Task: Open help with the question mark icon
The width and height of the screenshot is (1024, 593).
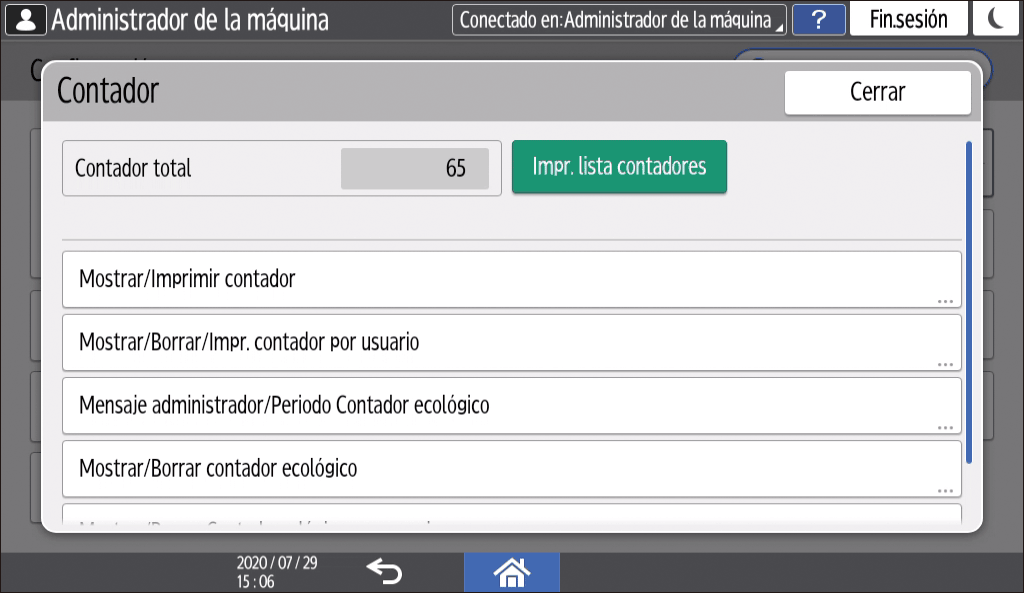Action: [818, 19]
